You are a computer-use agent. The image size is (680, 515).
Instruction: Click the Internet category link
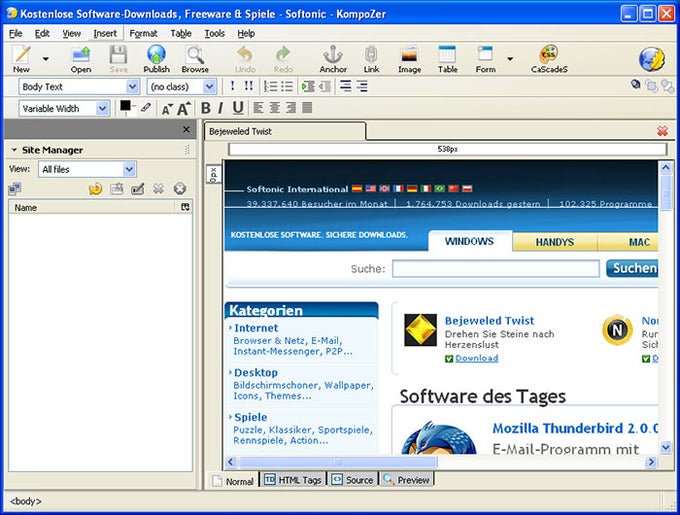coord(256,328)
